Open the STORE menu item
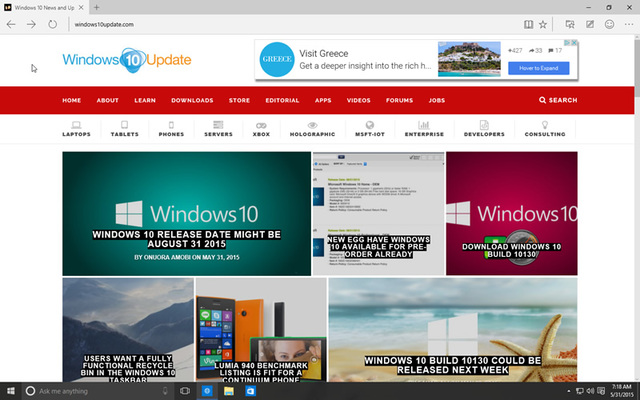 click(239, 100)
